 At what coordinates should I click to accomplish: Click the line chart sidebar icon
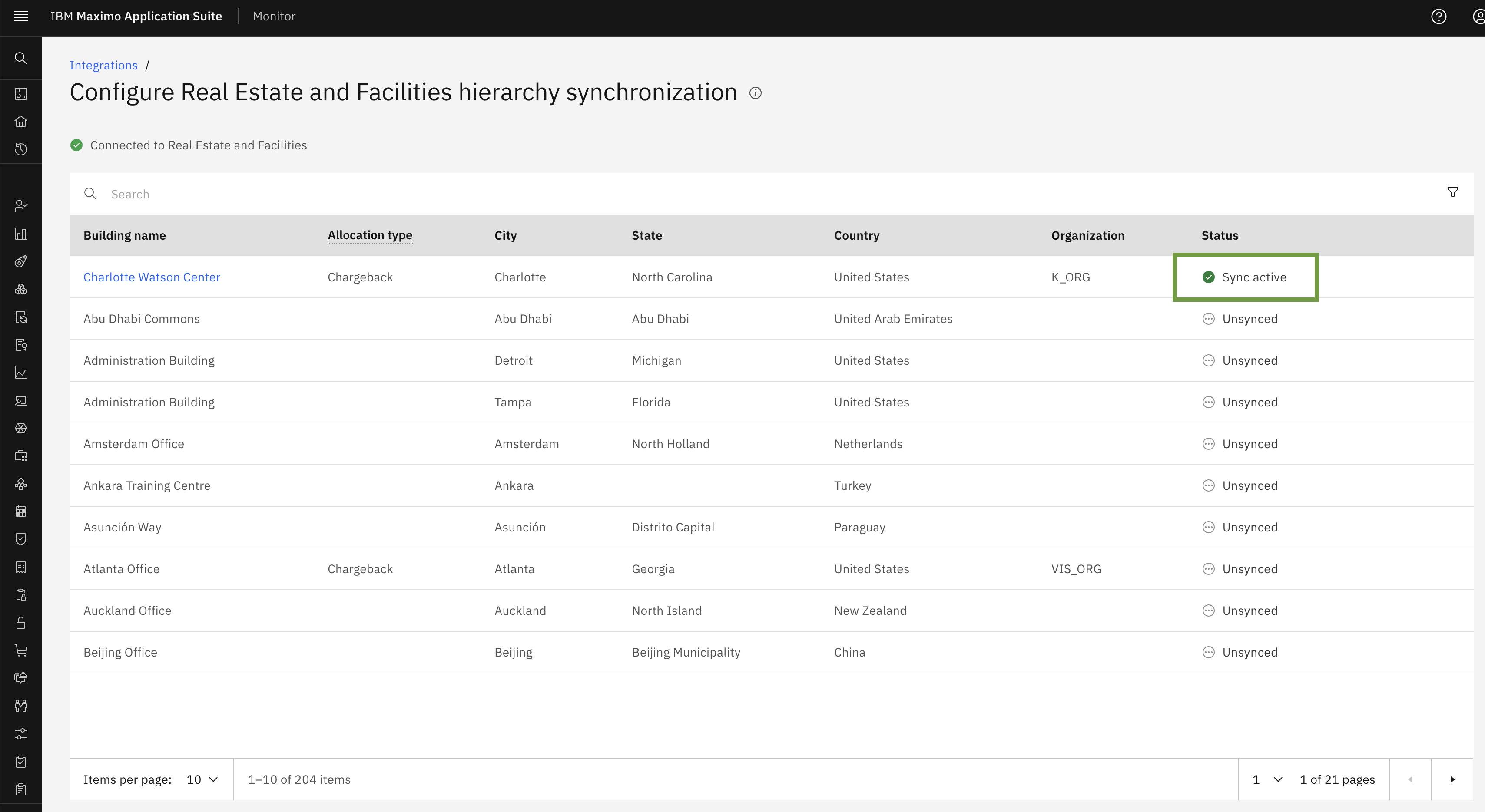[21, 373]
